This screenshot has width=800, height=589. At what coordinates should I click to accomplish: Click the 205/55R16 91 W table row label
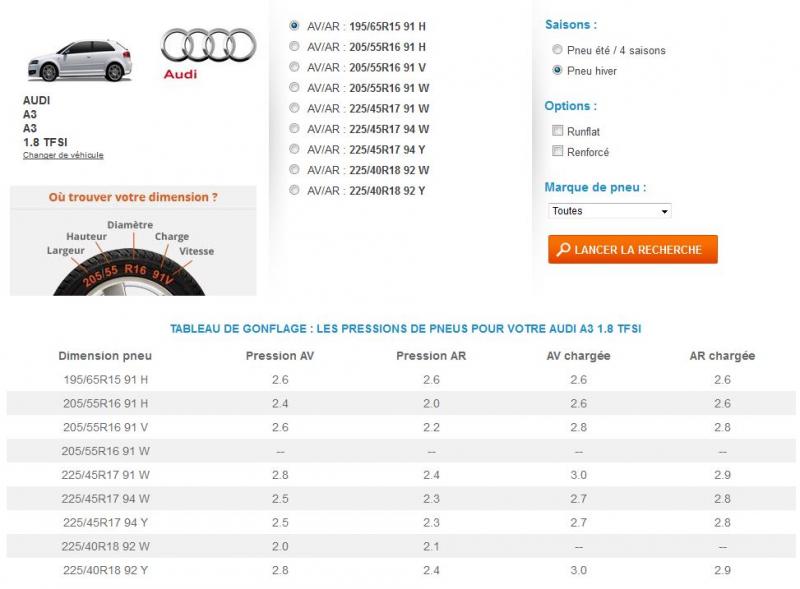pos(106,451)
